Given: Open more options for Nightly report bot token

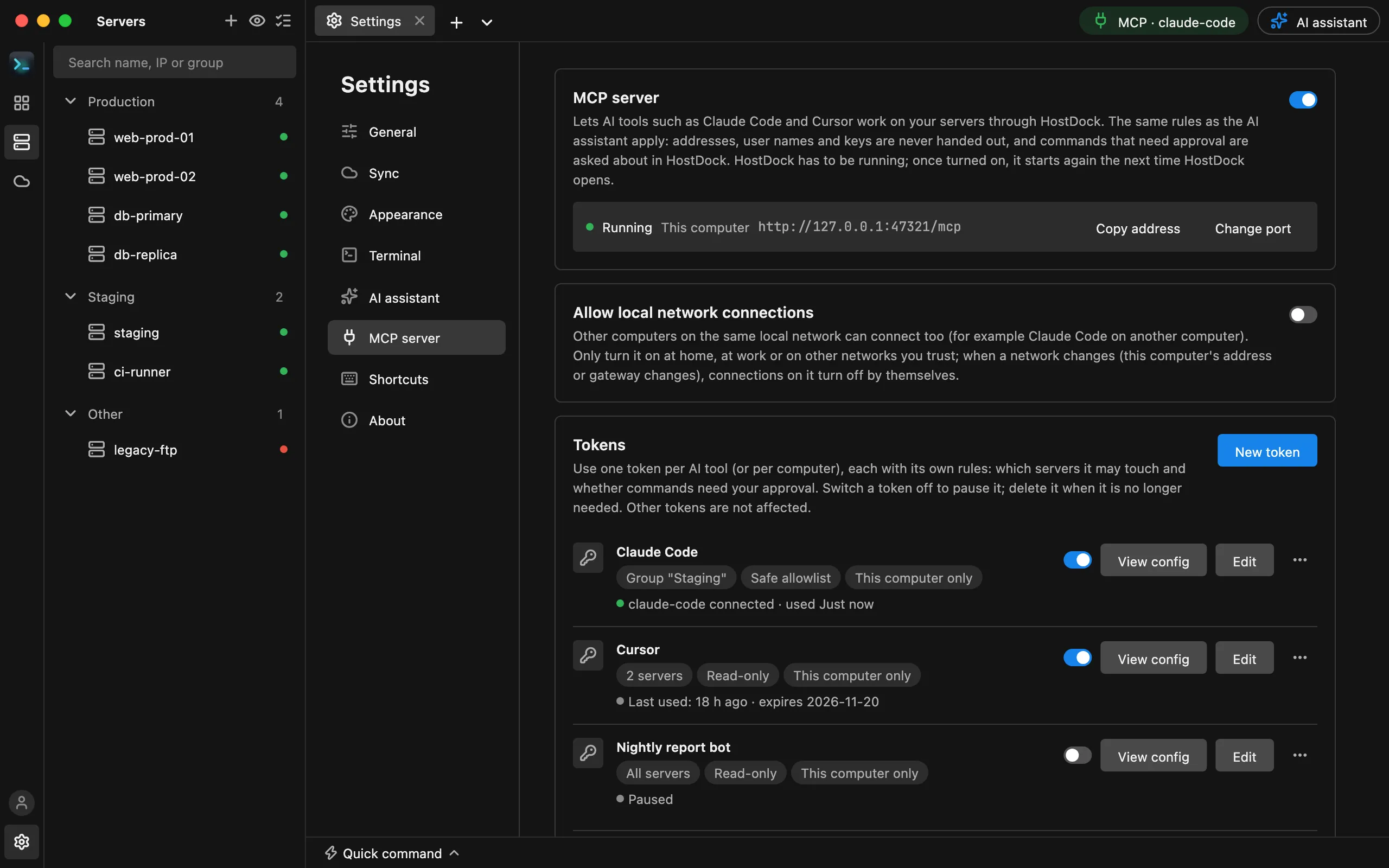Looking at the screenshot, I should pyautogui.click(x=1299, y=755).
